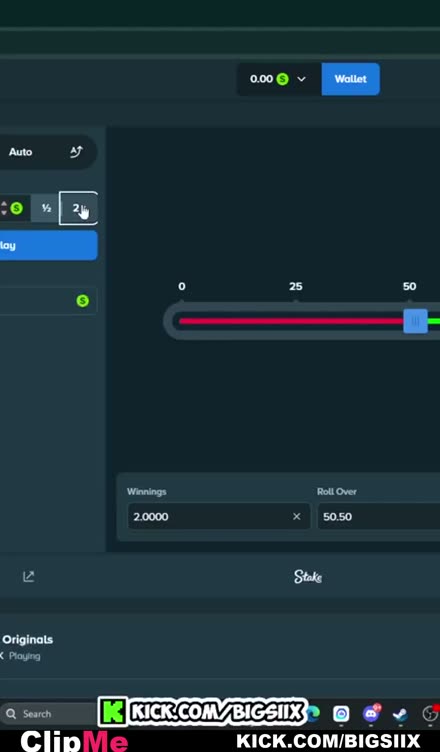Click the × multiplier icon in Winnings field

point(297,517)
